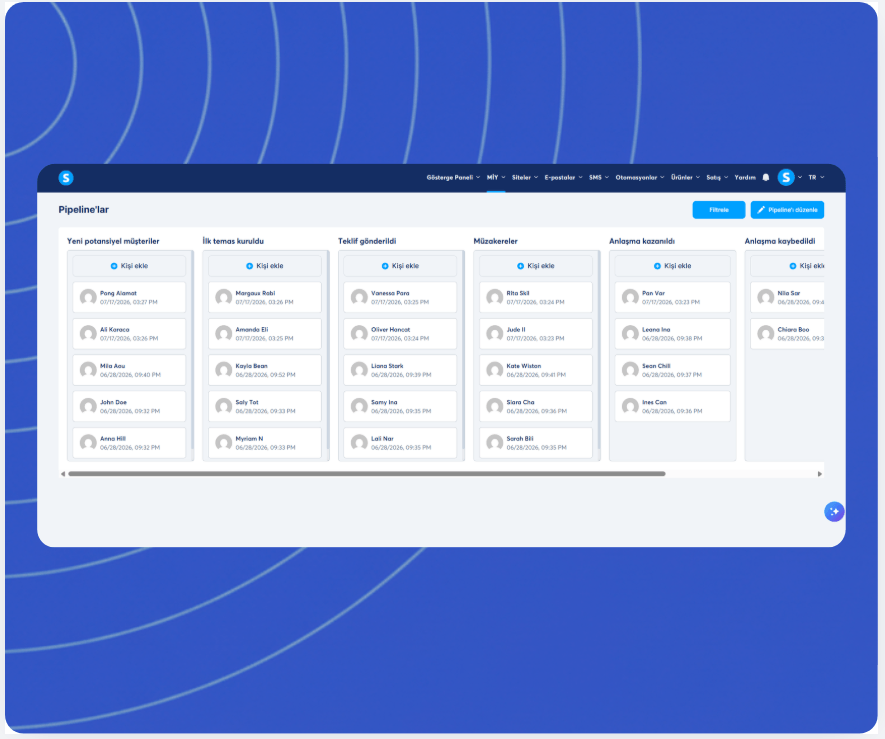This screenshot has height=739, width=885.
Task: Click the İlk temas kuruldu column heading
Action: click(233, 241)
